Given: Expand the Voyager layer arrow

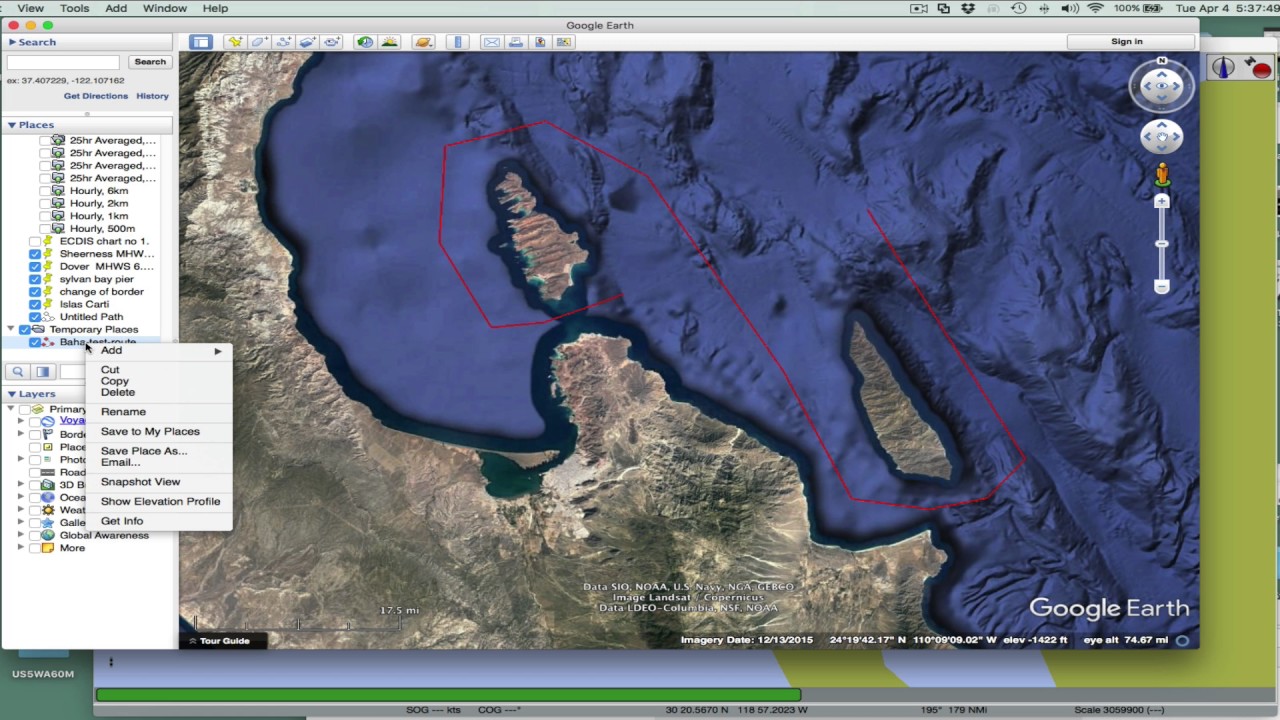Looking at the screenshot, I should [21, 421].
